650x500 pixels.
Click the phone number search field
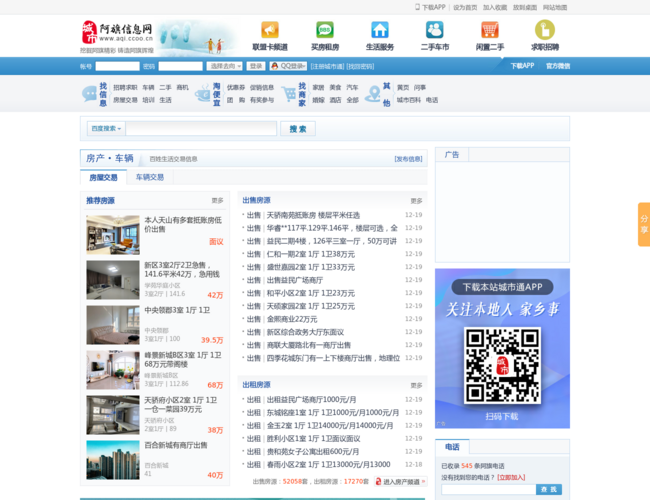489,489
